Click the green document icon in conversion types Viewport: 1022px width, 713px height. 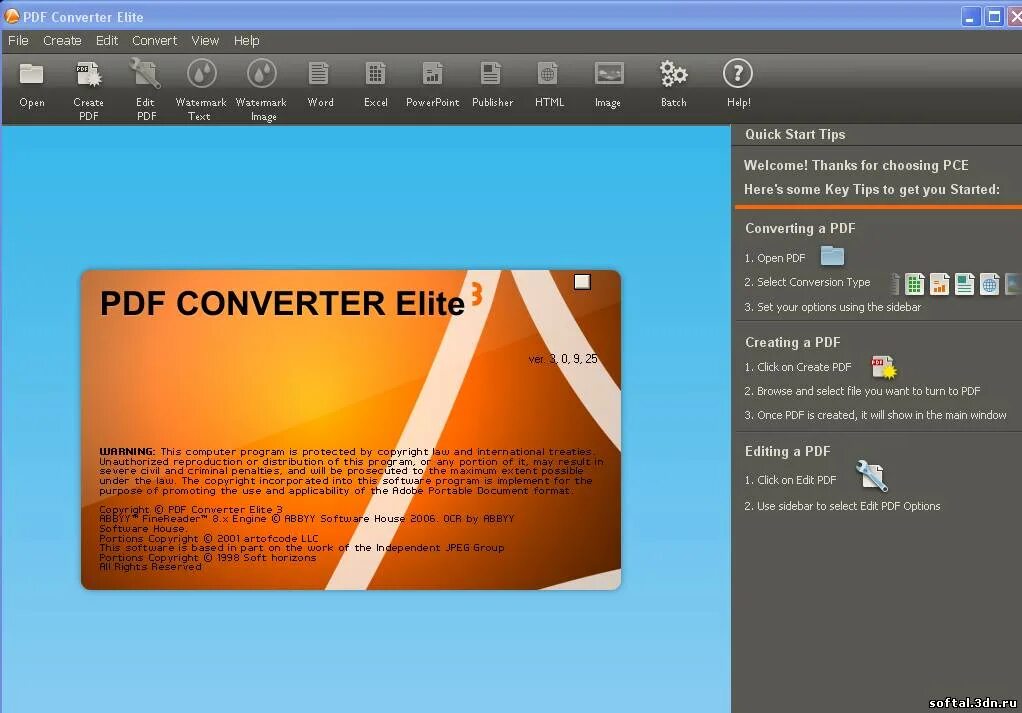tap(965, 284)
